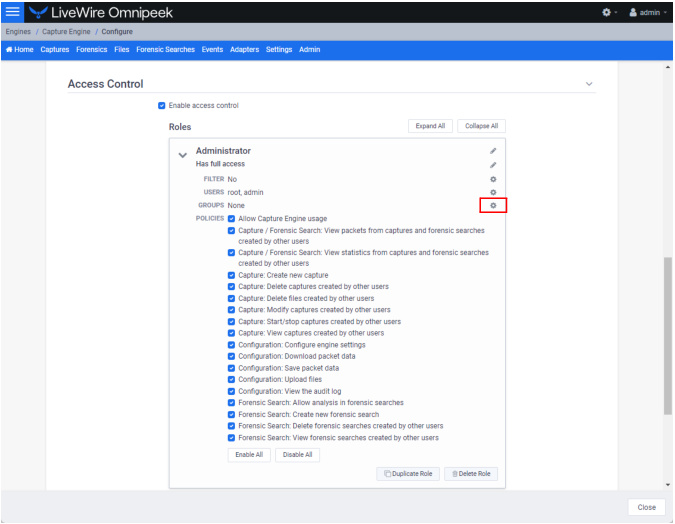Collapse the Administrator role with its chevron

tap(183, 155)
